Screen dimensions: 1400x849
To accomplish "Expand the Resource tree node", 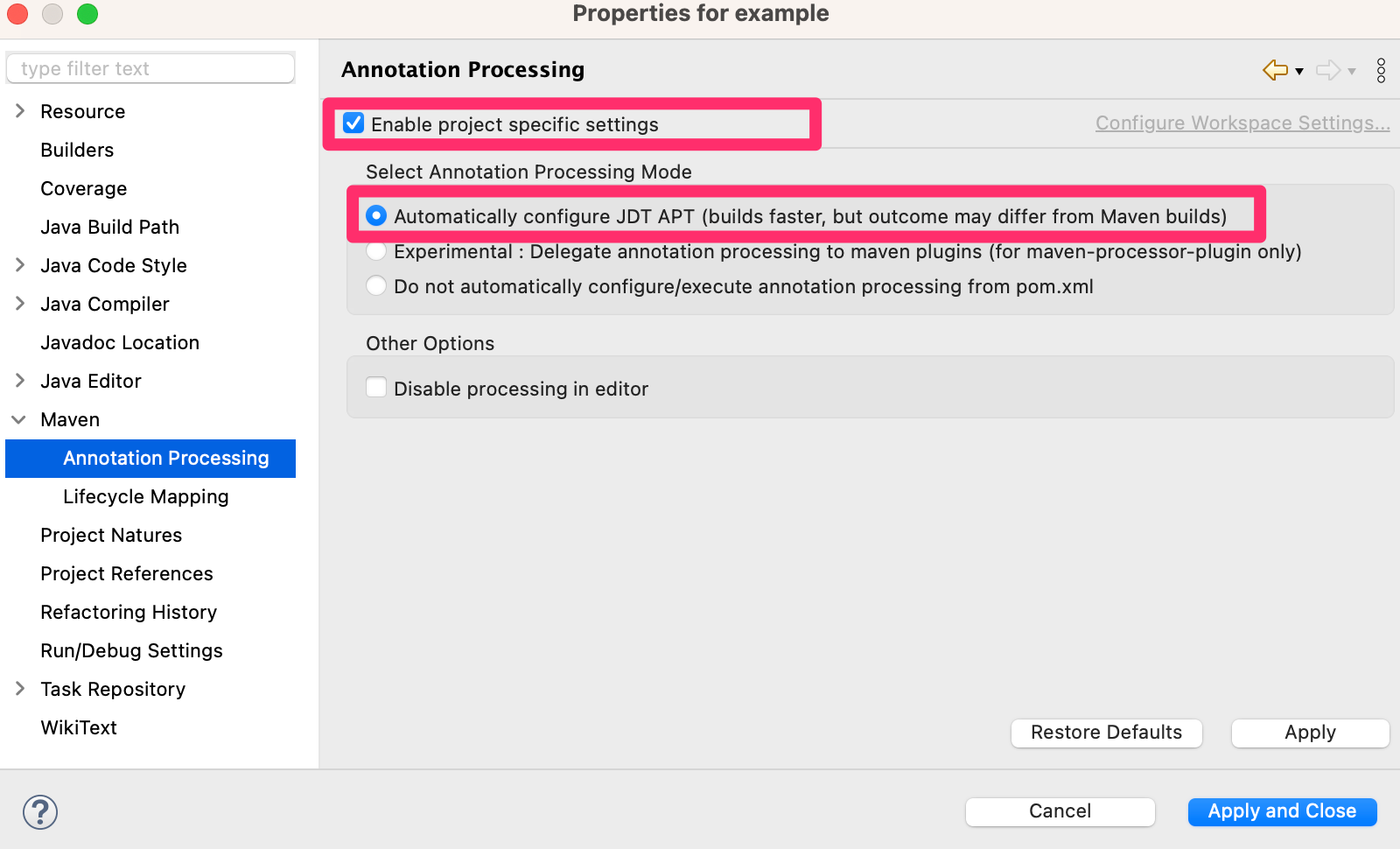I will point(20,111).
